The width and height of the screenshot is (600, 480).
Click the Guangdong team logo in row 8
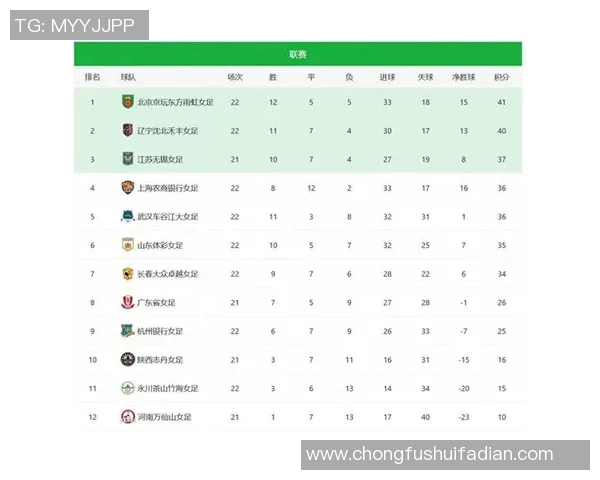click(127, 302)
